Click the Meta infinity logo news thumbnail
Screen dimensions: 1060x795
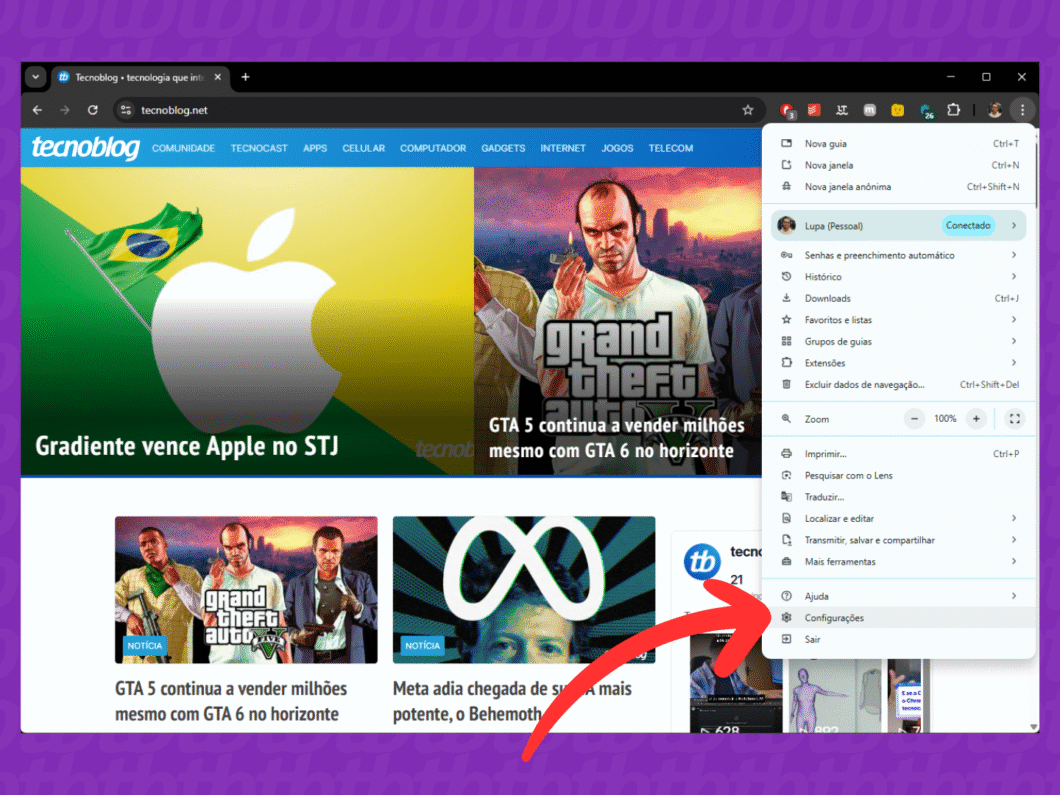[524, 589]
